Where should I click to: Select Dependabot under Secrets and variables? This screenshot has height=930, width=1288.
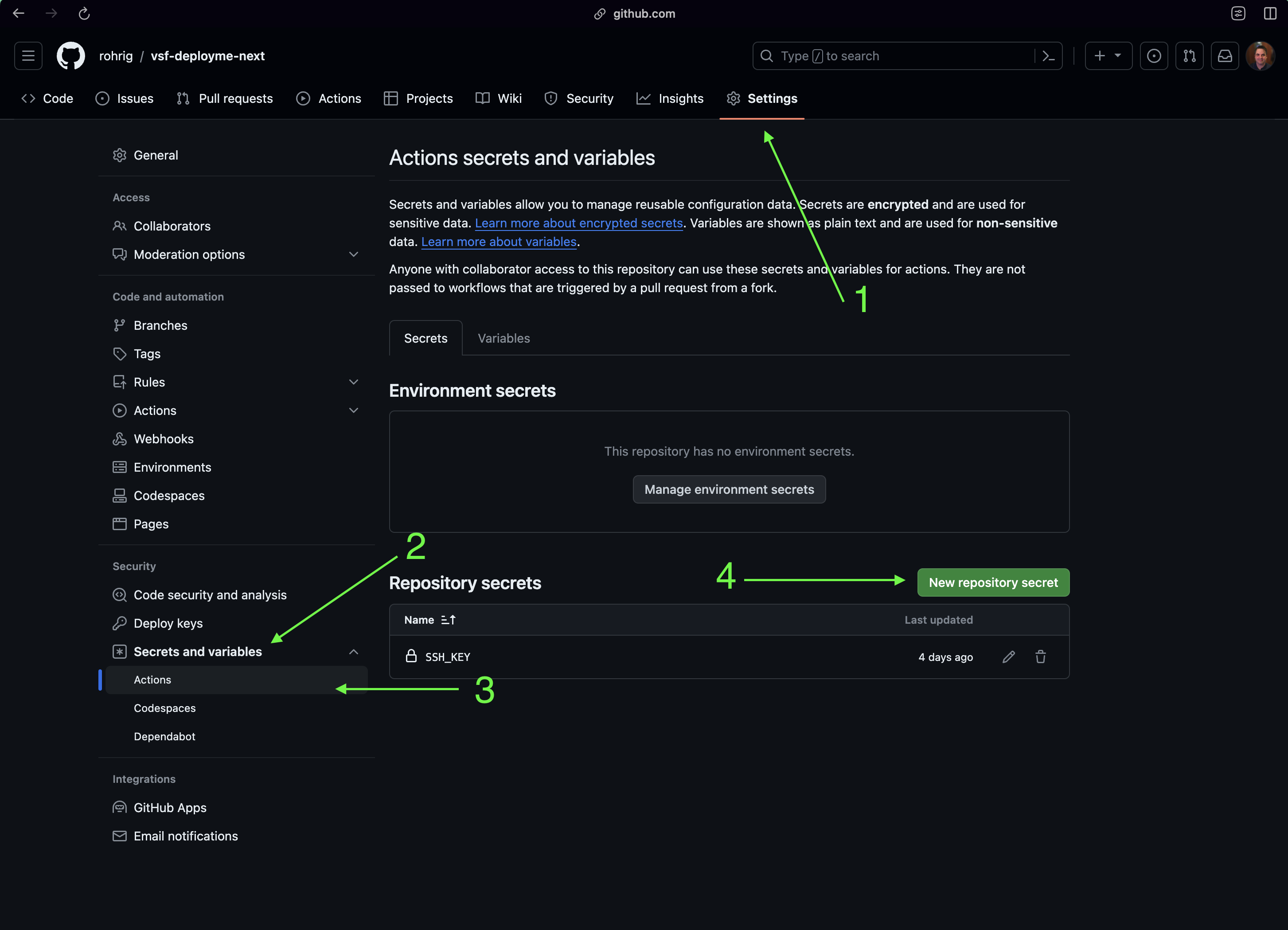pyautogui.click(x=236, y=737)
